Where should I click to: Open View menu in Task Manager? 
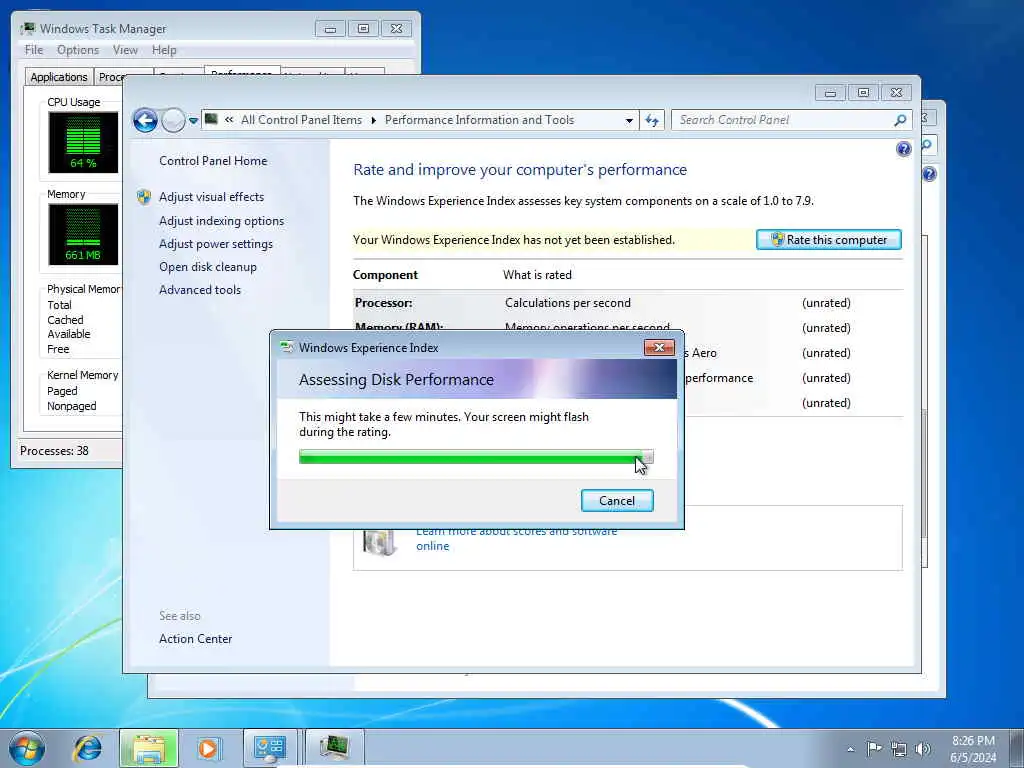tap(125, 50)
